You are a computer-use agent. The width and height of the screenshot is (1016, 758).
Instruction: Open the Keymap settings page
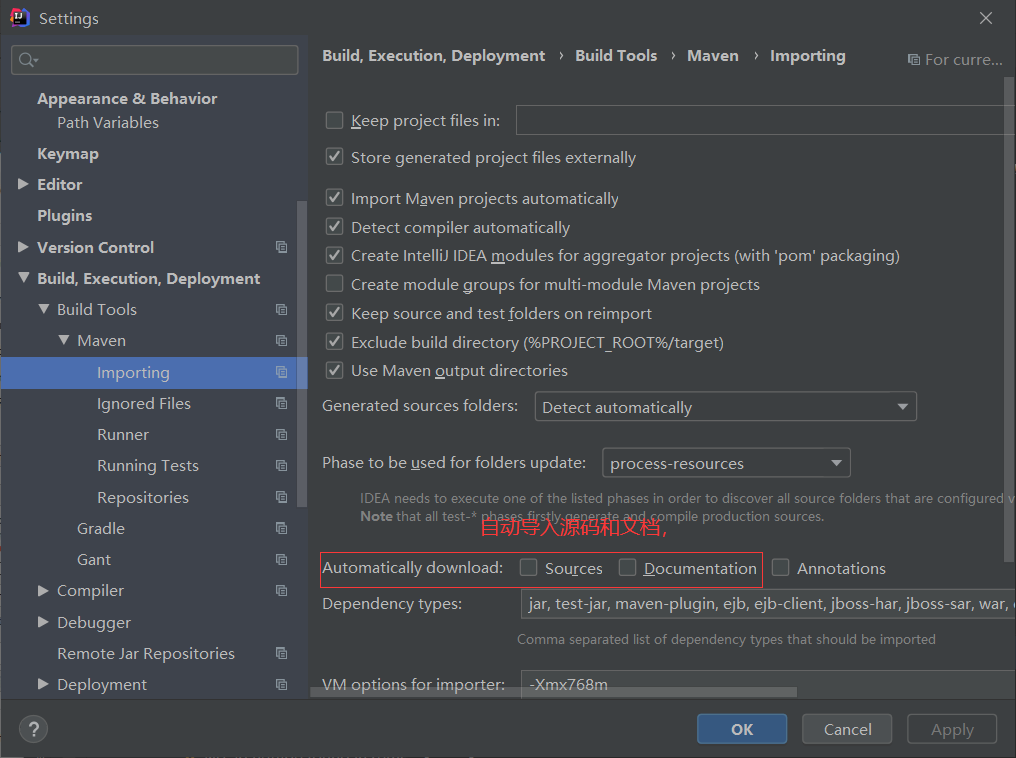[x=68, y=154]
